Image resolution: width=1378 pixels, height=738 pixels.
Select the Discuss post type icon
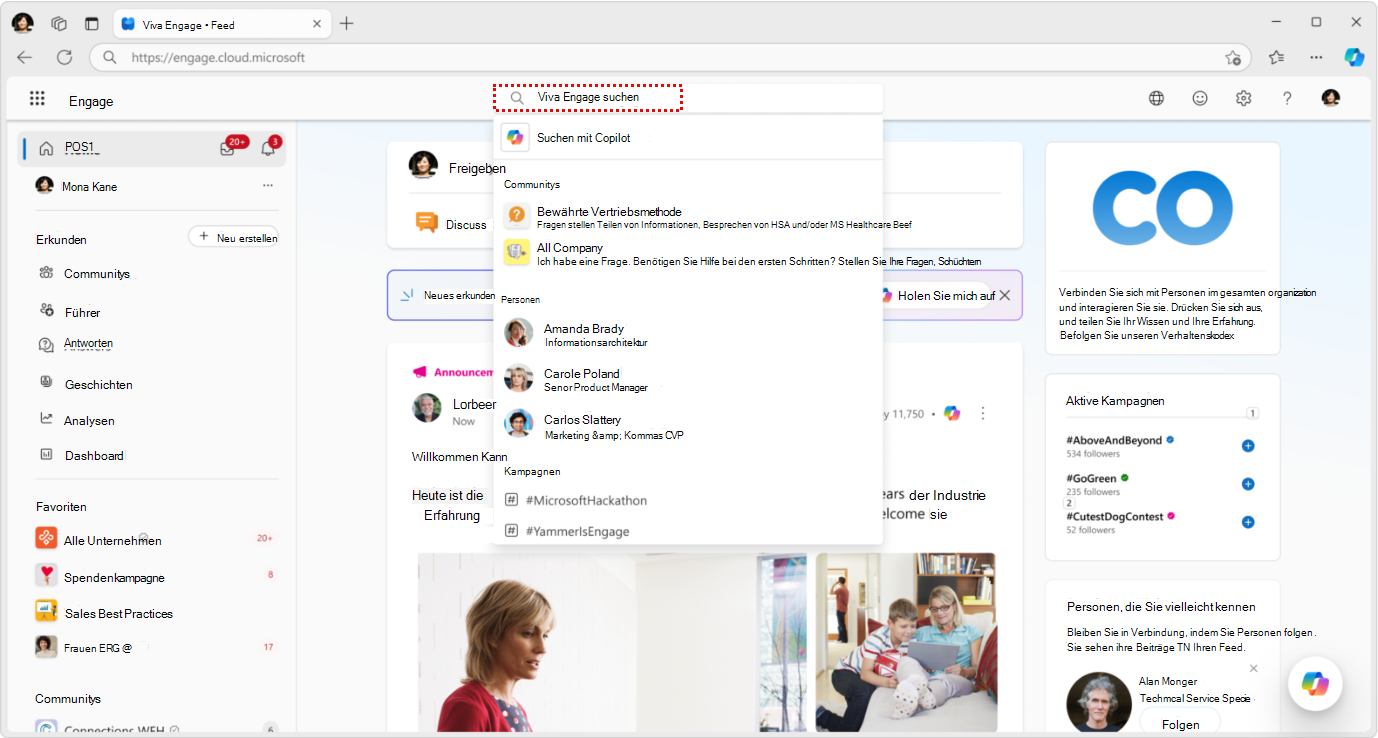point(427,224)
